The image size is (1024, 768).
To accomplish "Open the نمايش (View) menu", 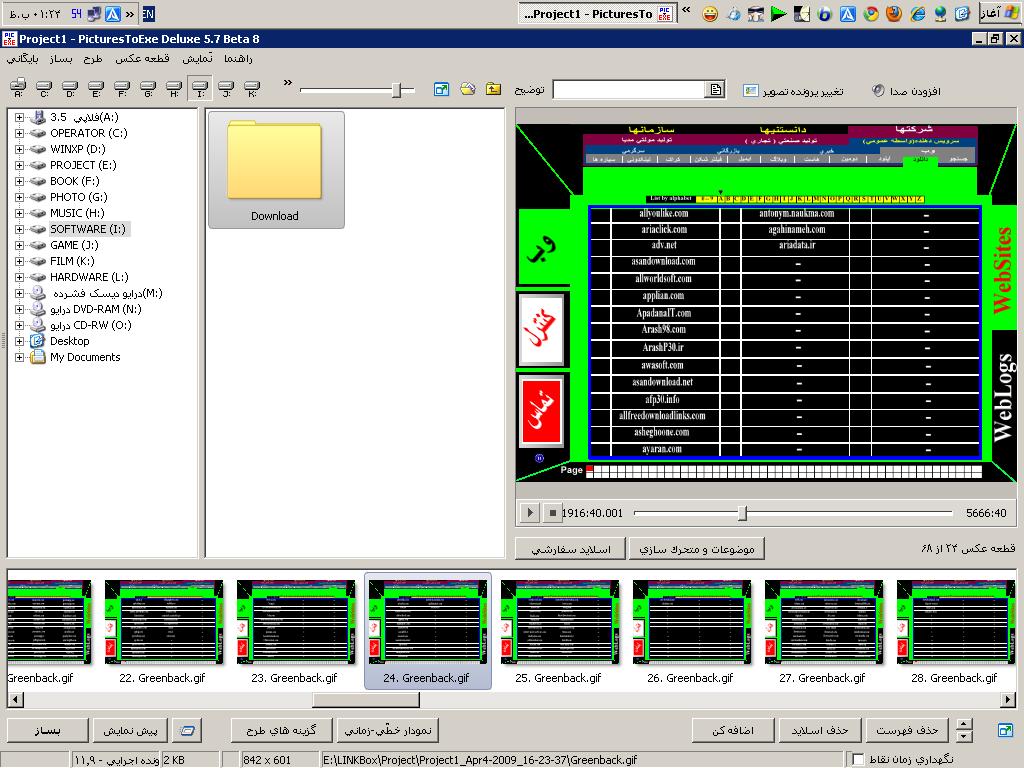I will click(x=197, y=59).
